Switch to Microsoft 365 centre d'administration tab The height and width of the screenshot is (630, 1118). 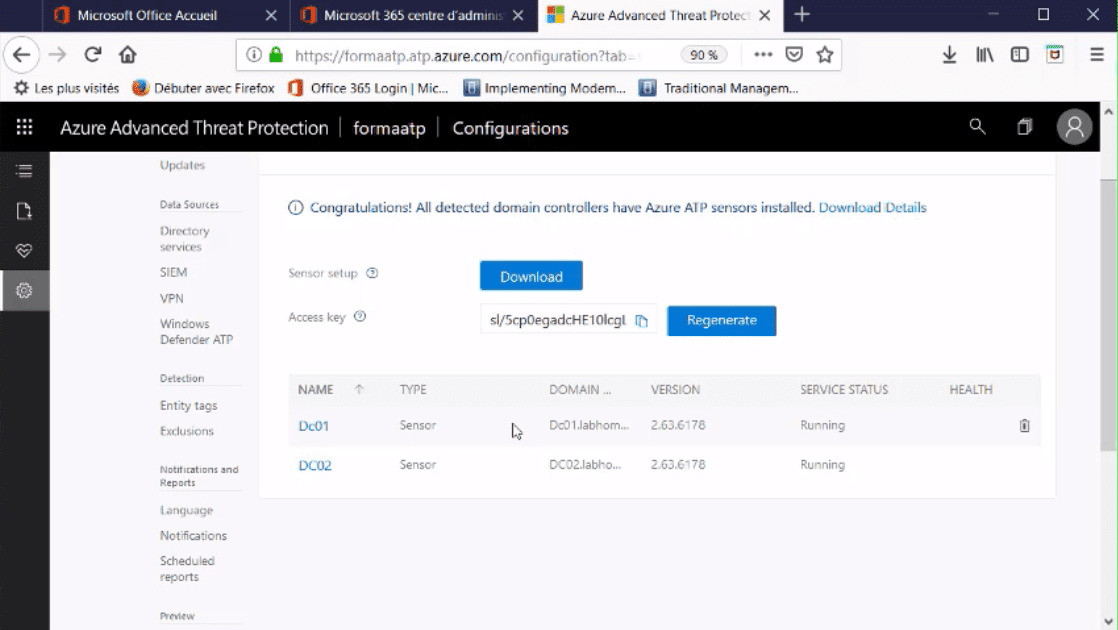(x=414, y=15)
